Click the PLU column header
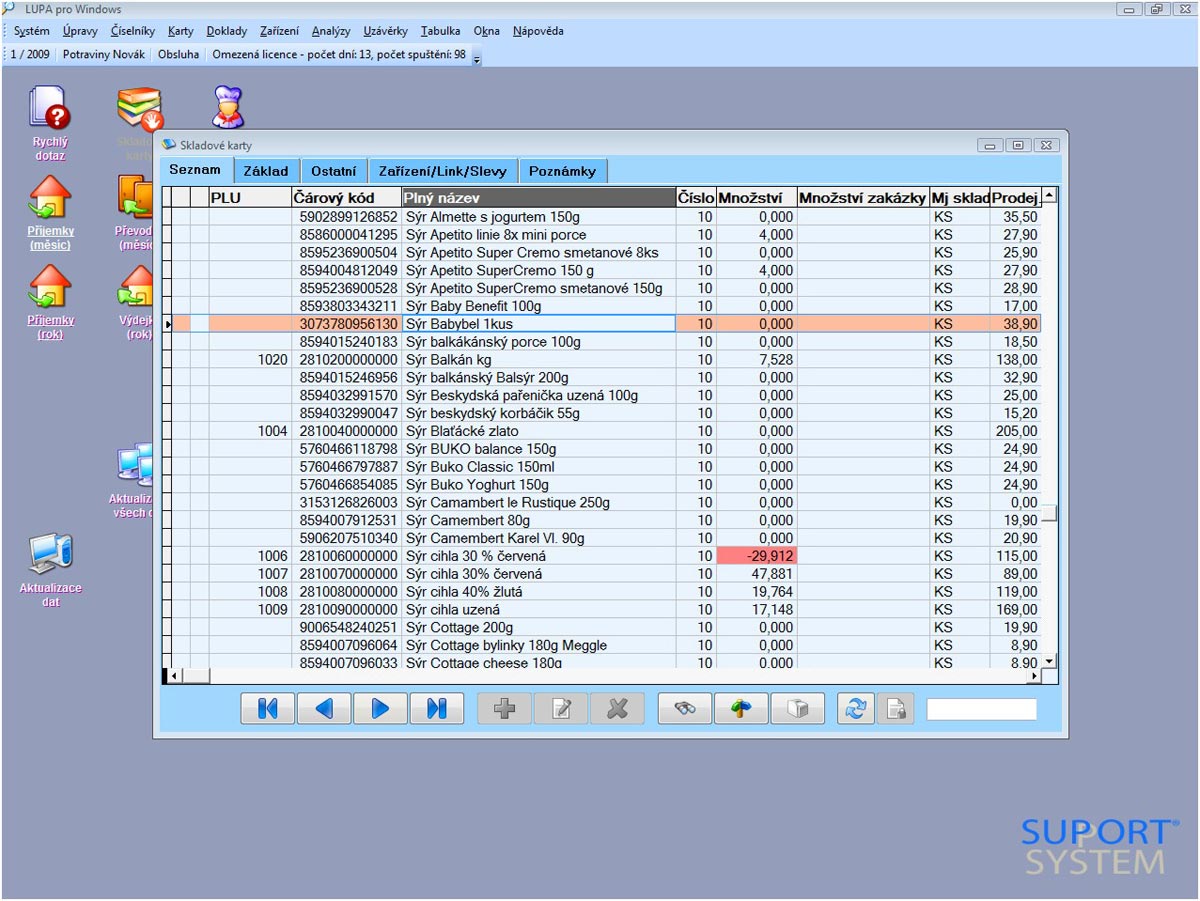The width and height of the screenshot is (1200, 901). click(x=249, y=198)
